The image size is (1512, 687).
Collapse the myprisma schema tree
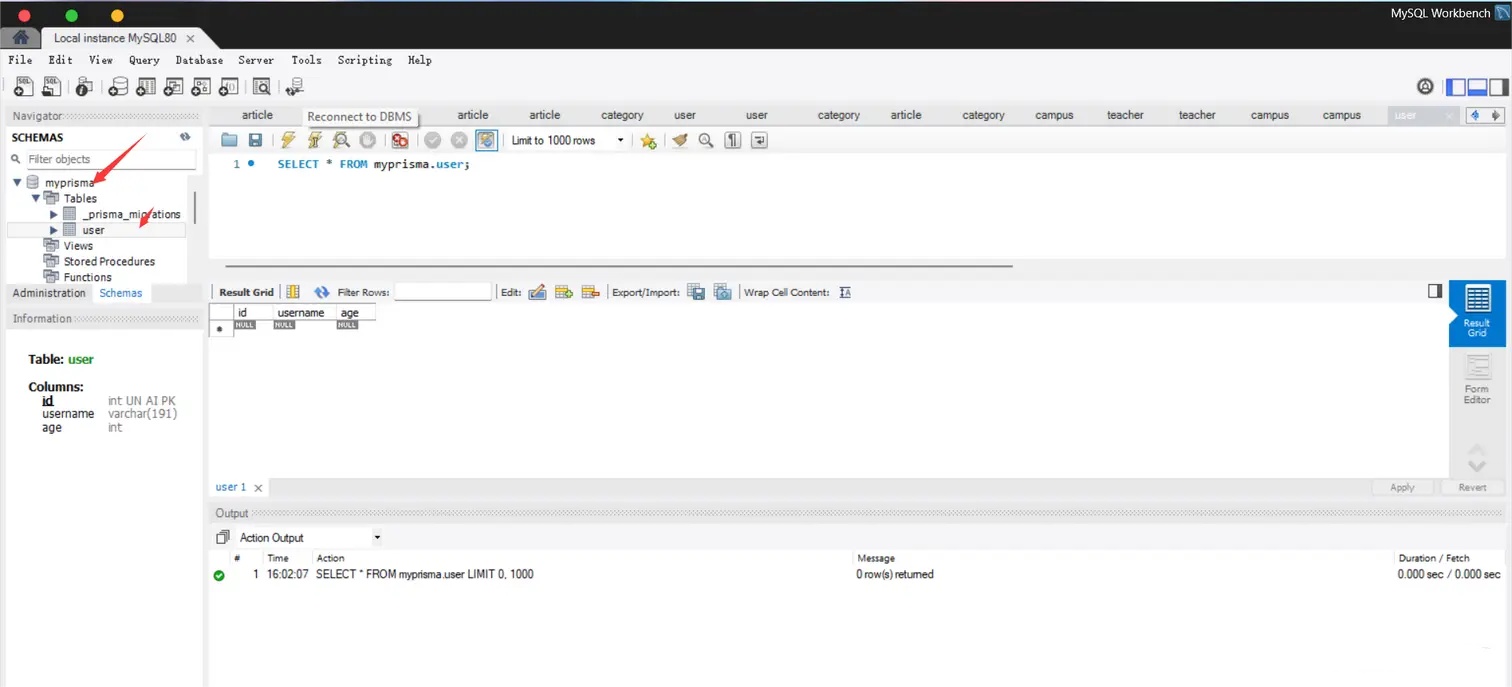tap(17, 183)
